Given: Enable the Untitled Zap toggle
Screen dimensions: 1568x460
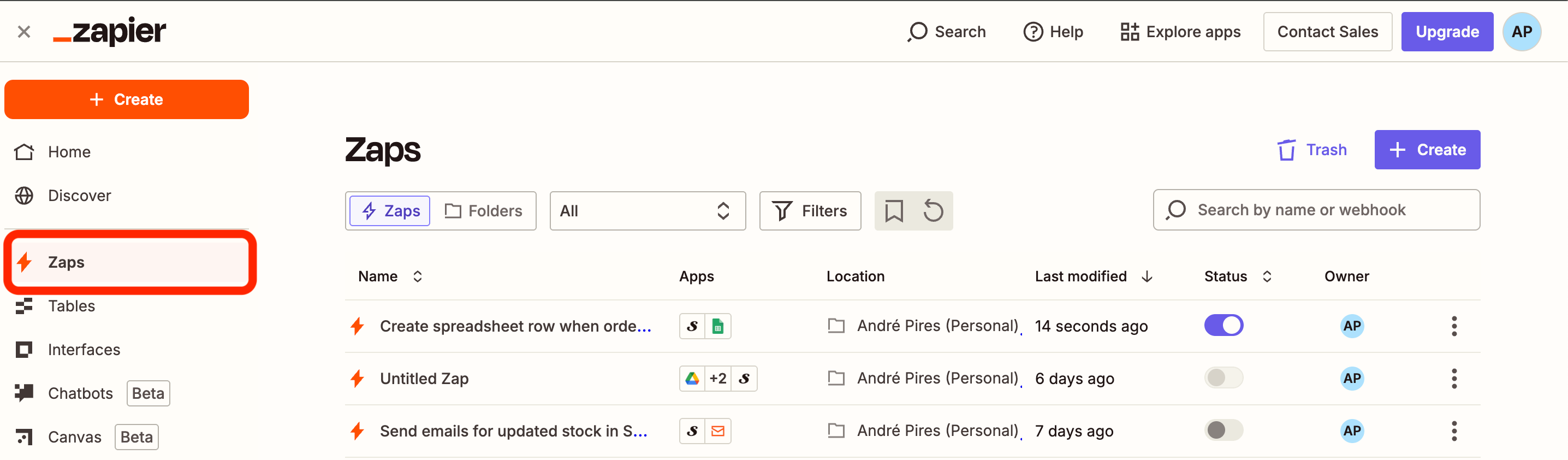Looking at the screenshot, I should click(x=1223, y=378).
